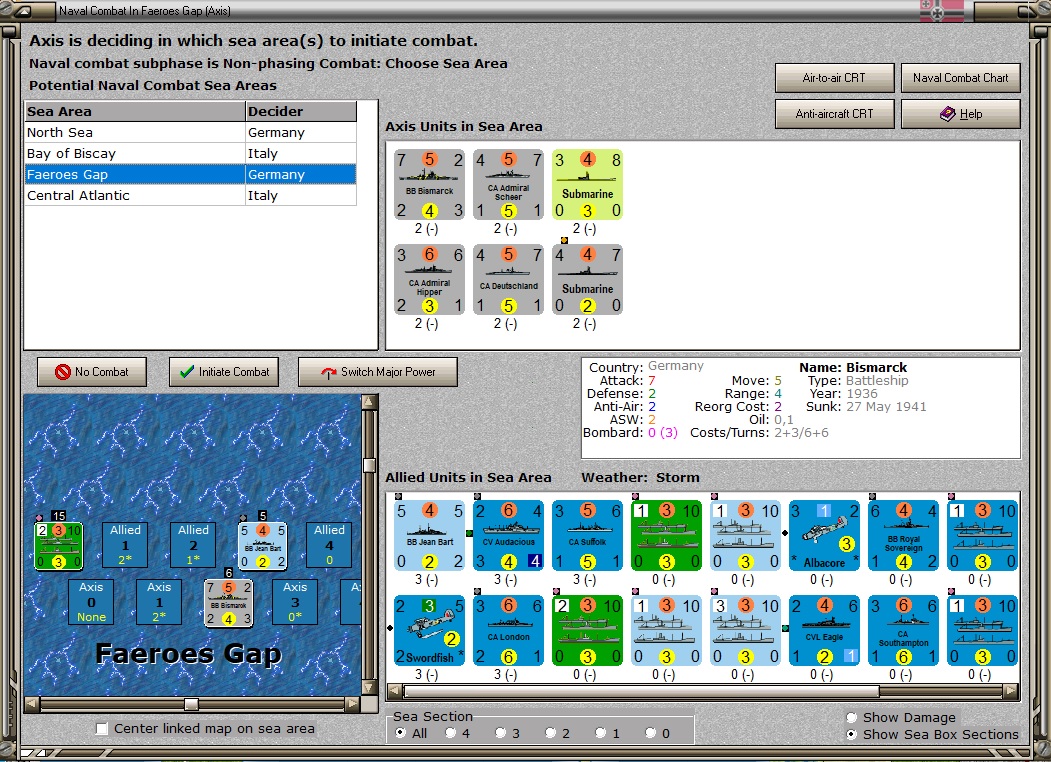The width and height of the screenshot is (1051, 762).
Task: Click the map horizontal scrollbar thumb
Action: [191, 704]
